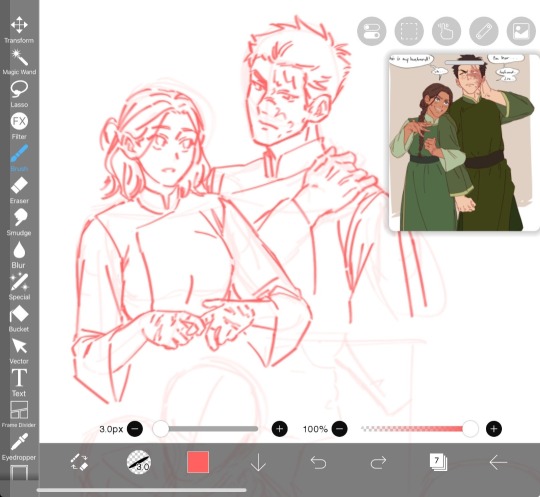Open the reference image material icon

point(521,31)
